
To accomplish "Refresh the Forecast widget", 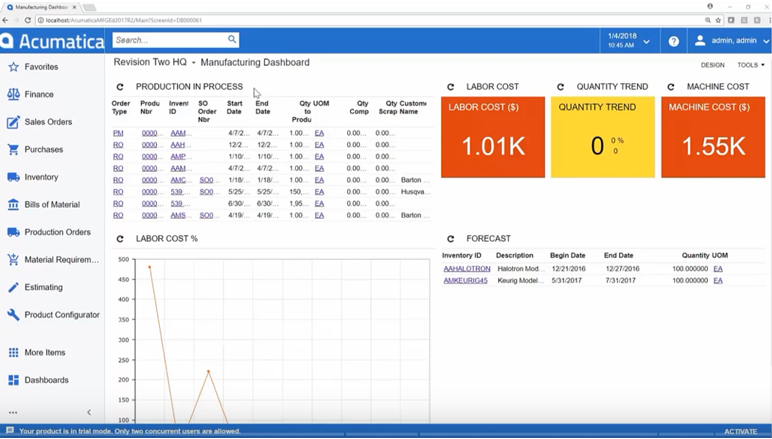I will [450, 239].
